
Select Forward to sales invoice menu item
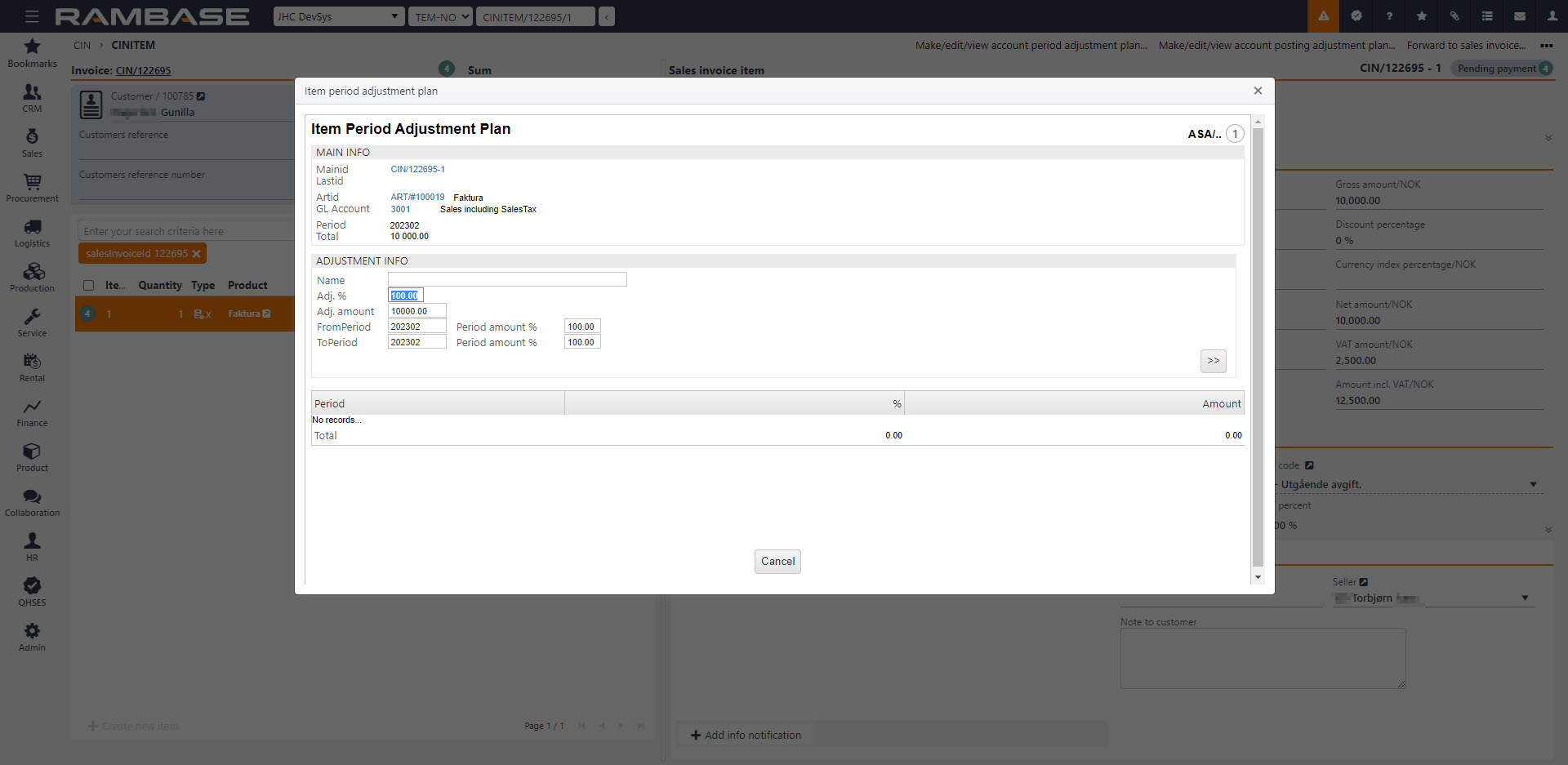pyautogui.click(x=1466, y=46)
